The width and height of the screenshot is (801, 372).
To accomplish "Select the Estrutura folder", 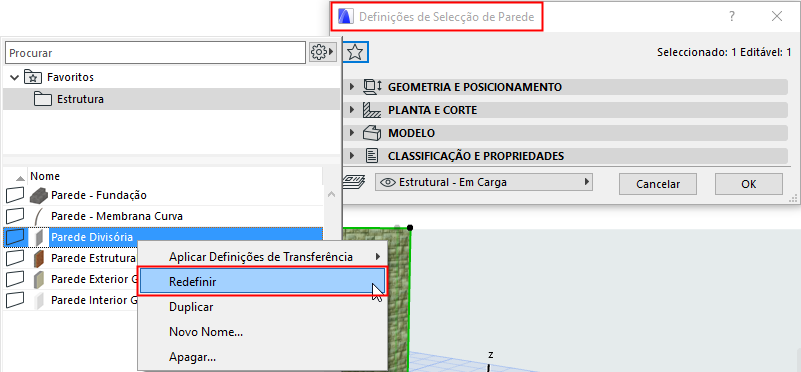I will [171, 99].
